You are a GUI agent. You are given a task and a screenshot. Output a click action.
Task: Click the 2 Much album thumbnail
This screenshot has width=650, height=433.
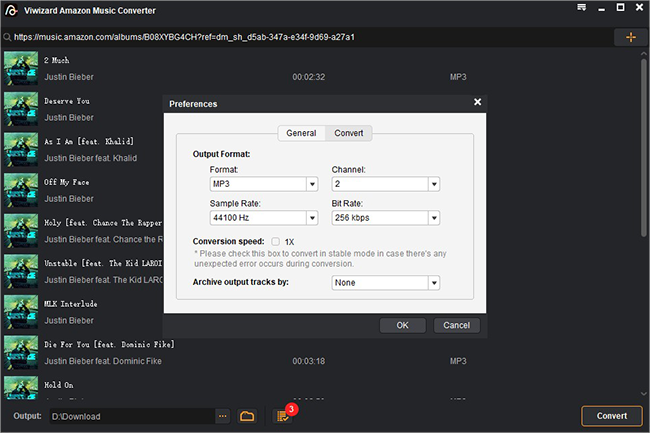click(x=21, y=68)
